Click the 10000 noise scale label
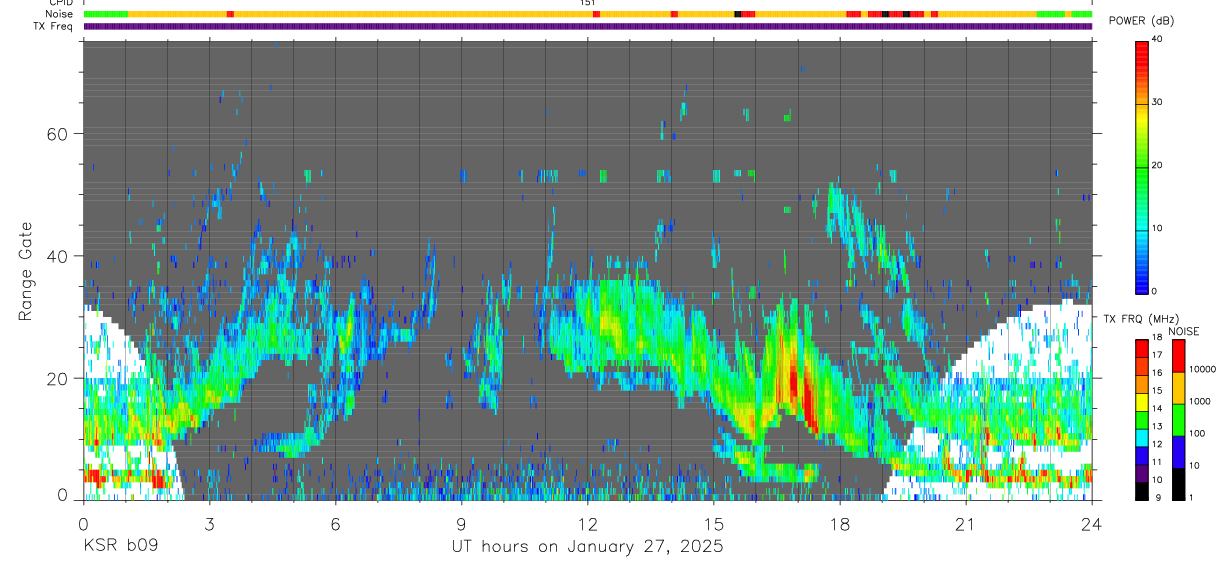Image resolution: width=1228 pixels, height=567 pixels. [1203, 369]
